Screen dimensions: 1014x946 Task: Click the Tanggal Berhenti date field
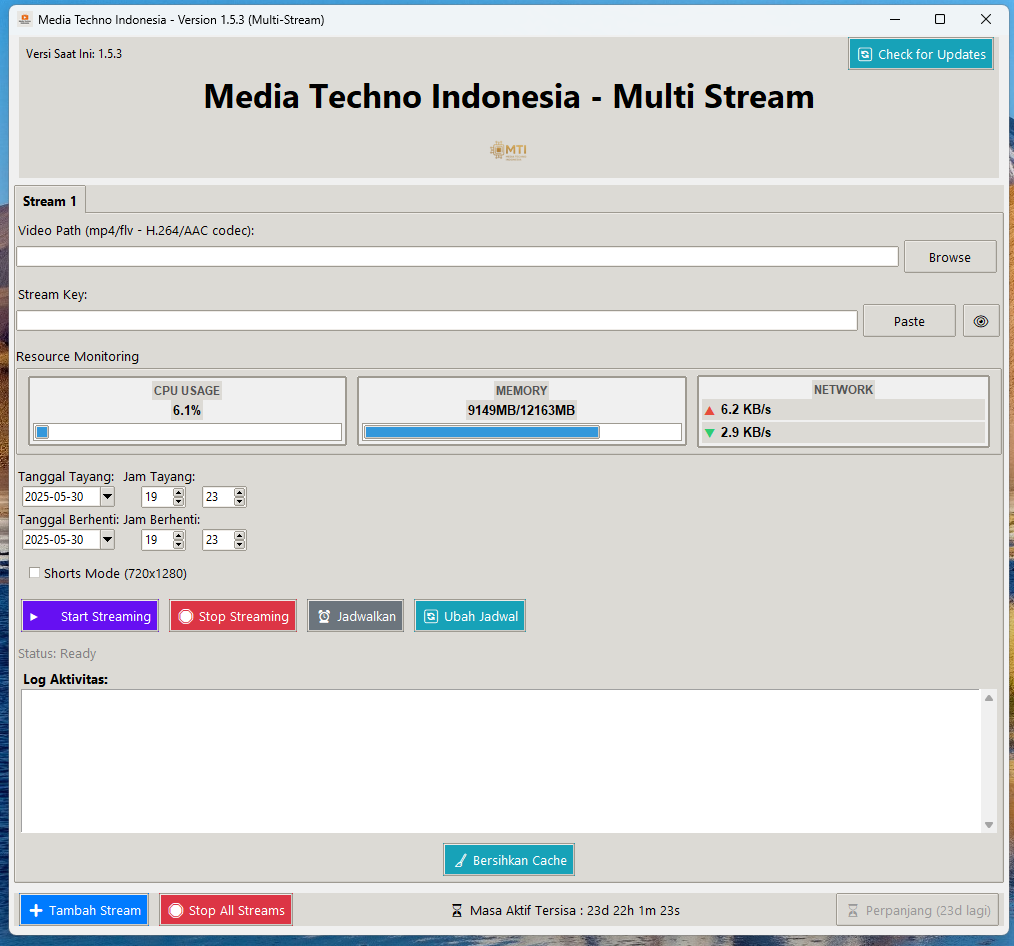(x=61, y=539)
